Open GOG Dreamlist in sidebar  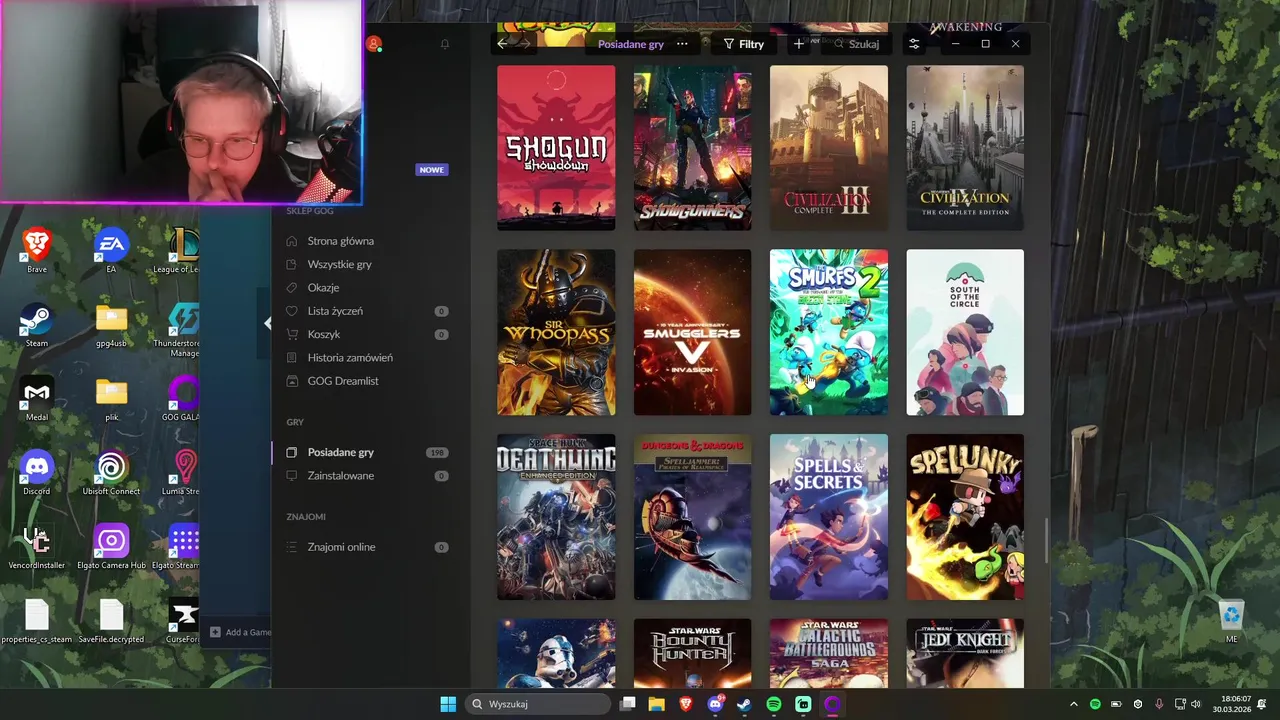(342, 381)
